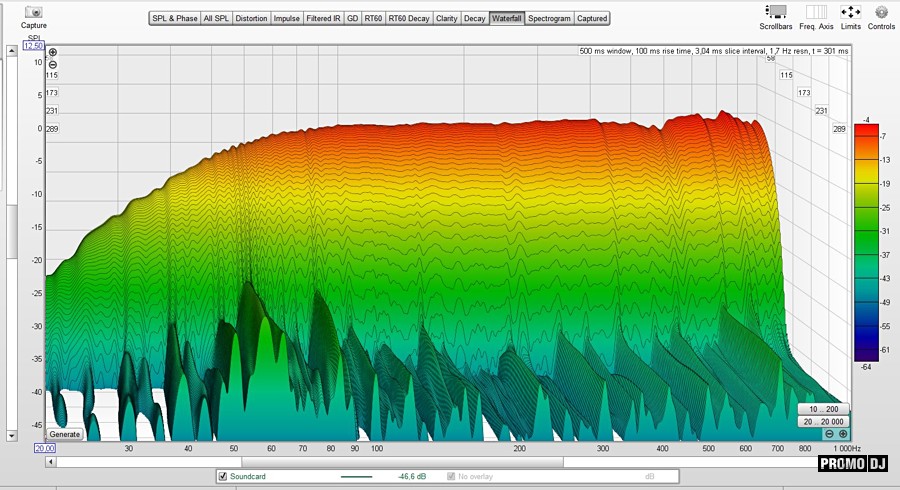Toggle the No overlay checkbox

[x=451, y=477]
